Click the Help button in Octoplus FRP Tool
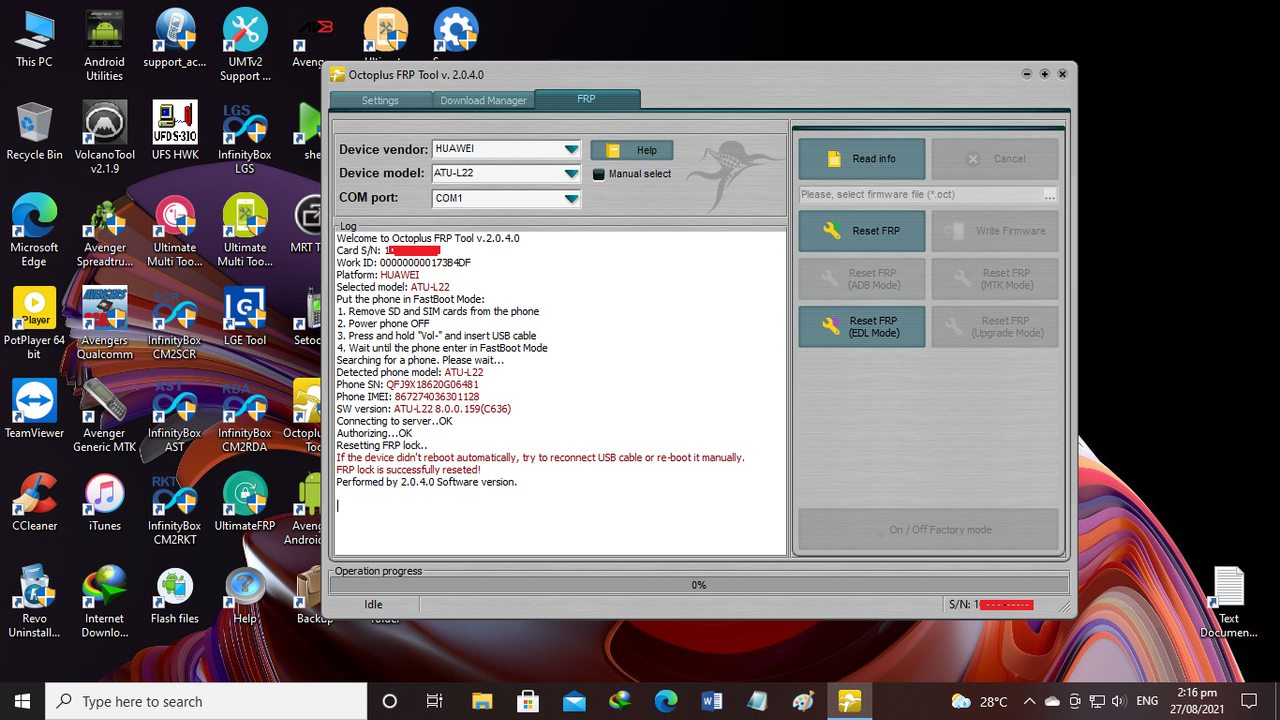Image resolution: width=1280 pixels, height=720 pixels. click(x=632, y=150)
